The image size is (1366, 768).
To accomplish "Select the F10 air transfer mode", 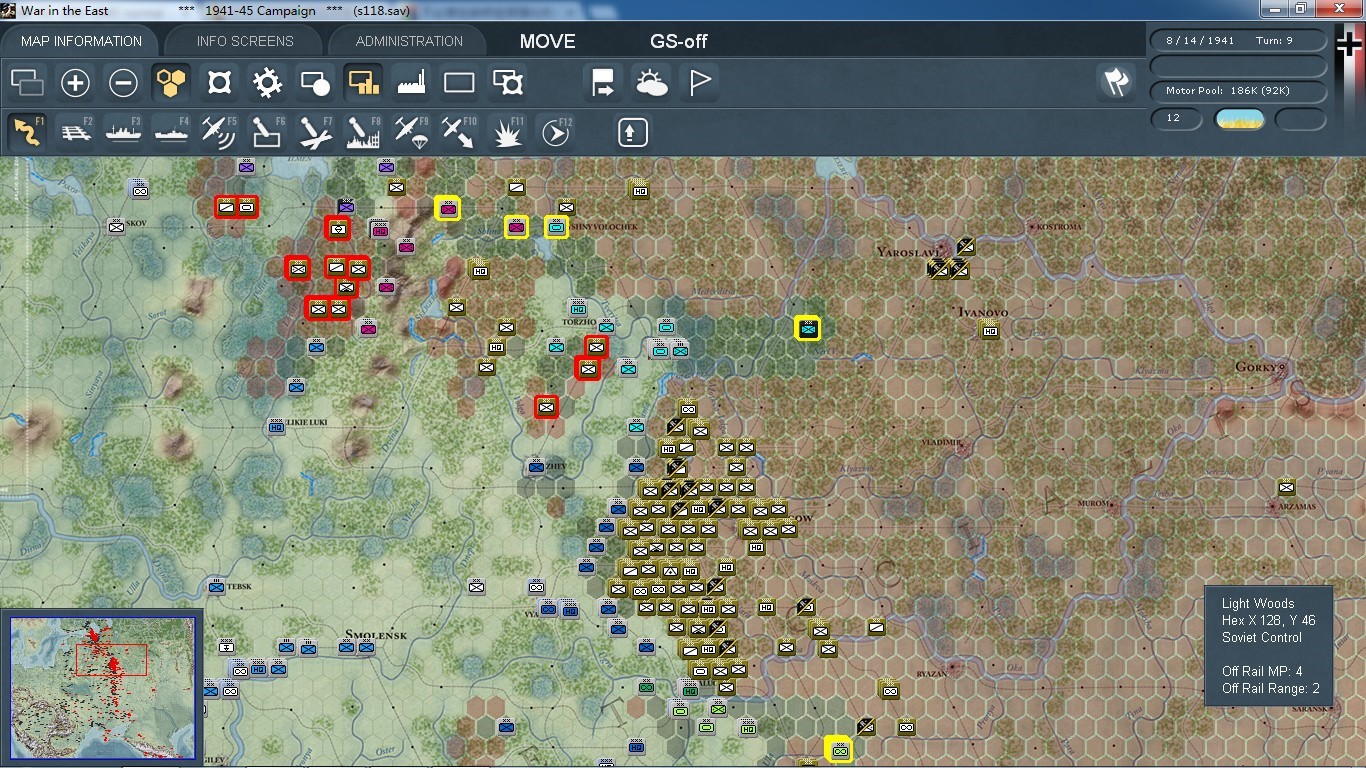I will (459, 132).
